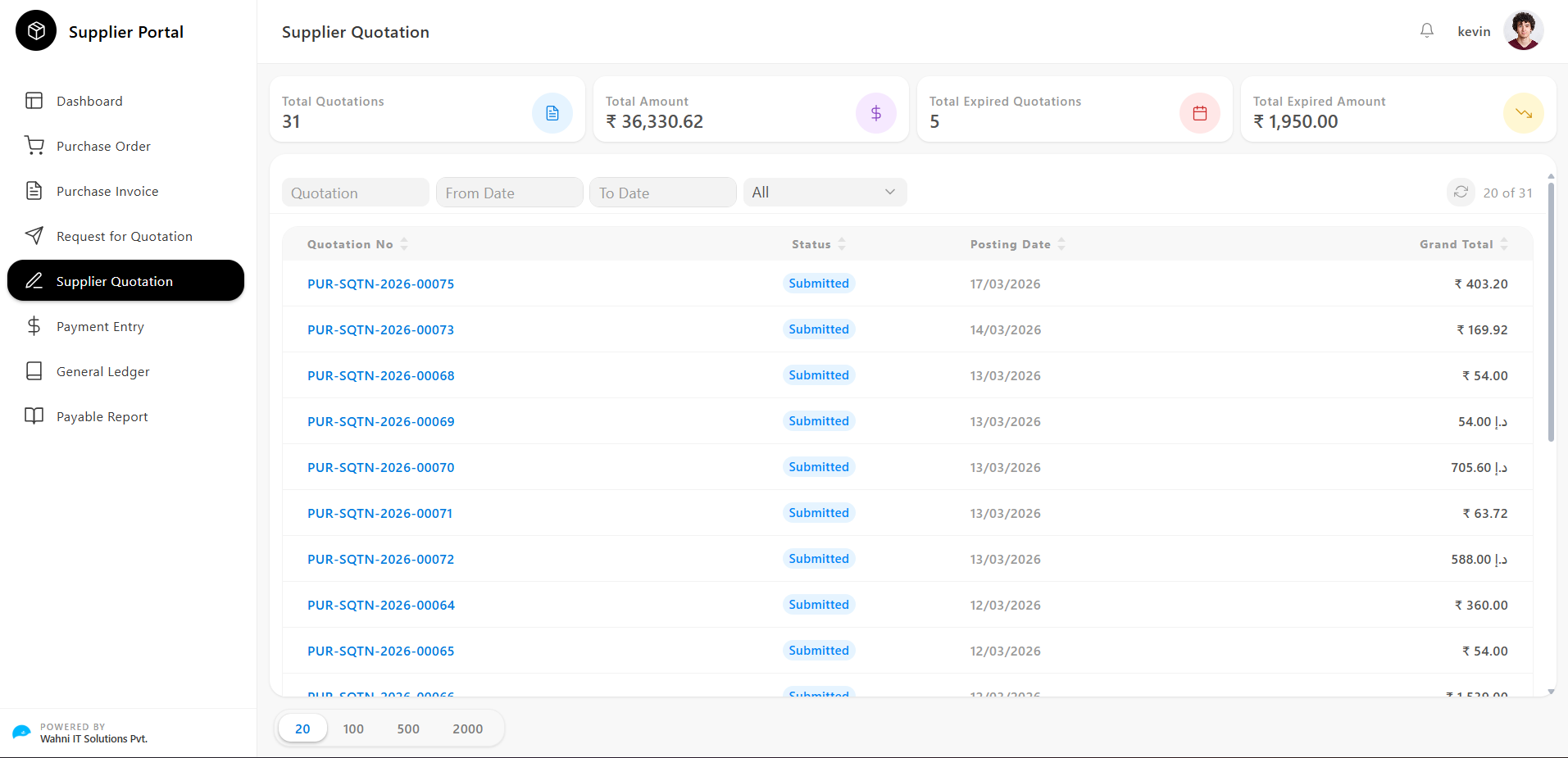Click the table's vertical scrollbar
Viewport: 1568px width, 758px height.
[1551, 311]
